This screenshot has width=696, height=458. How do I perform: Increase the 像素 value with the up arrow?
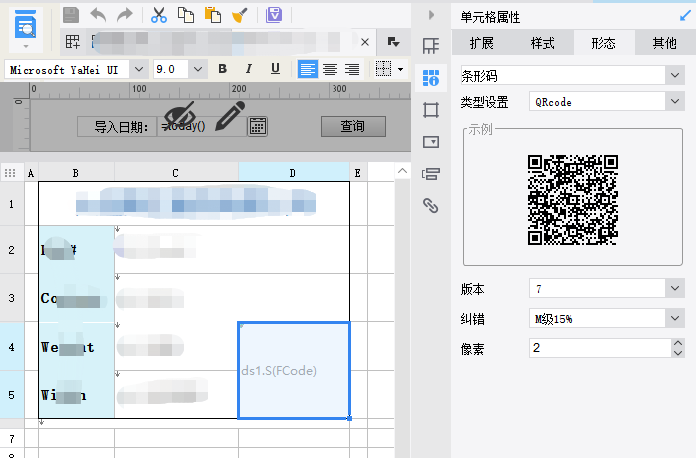tap(677, 343)
